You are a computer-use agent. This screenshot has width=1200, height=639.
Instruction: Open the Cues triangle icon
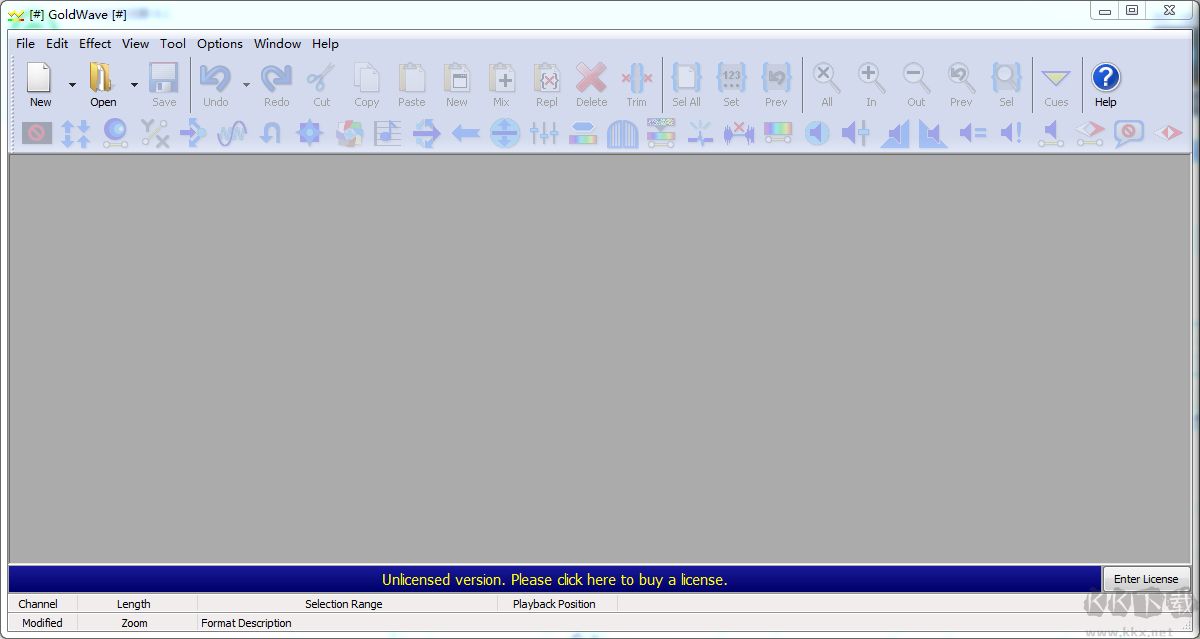tap(1056, 78)
